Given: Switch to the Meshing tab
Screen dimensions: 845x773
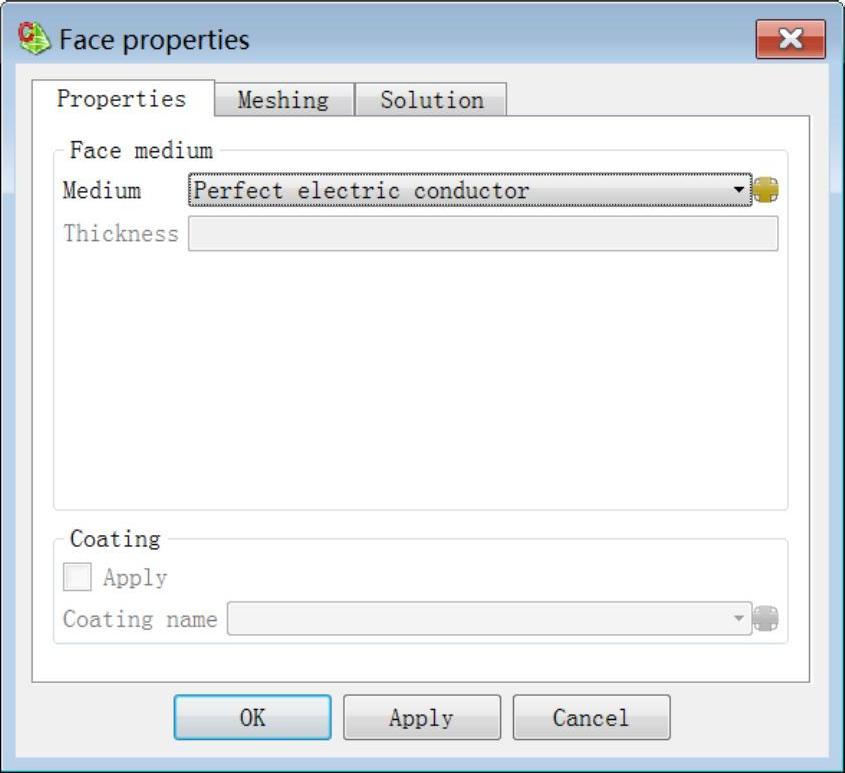Looking at the screenshot, I should [284, 100].
